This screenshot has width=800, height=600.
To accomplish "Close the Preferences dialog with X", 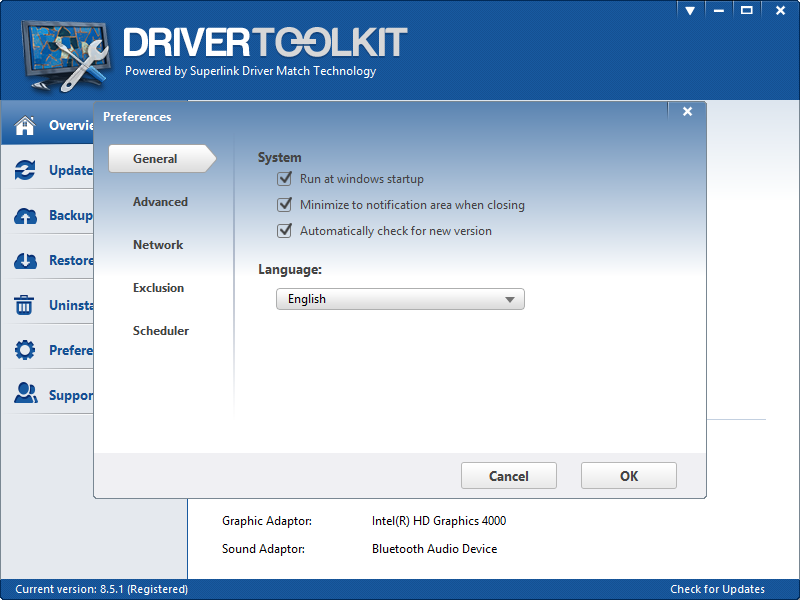I will 687,111.
